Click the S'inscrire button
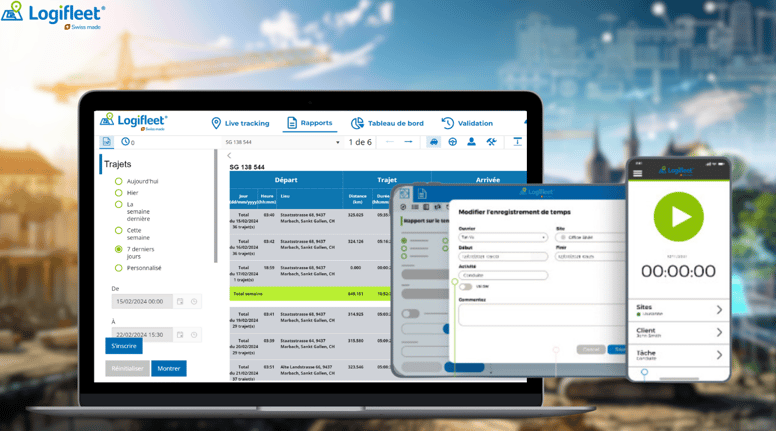Viewport: 776px width, 431px height. pyautogui.click(x=124, y=346)
